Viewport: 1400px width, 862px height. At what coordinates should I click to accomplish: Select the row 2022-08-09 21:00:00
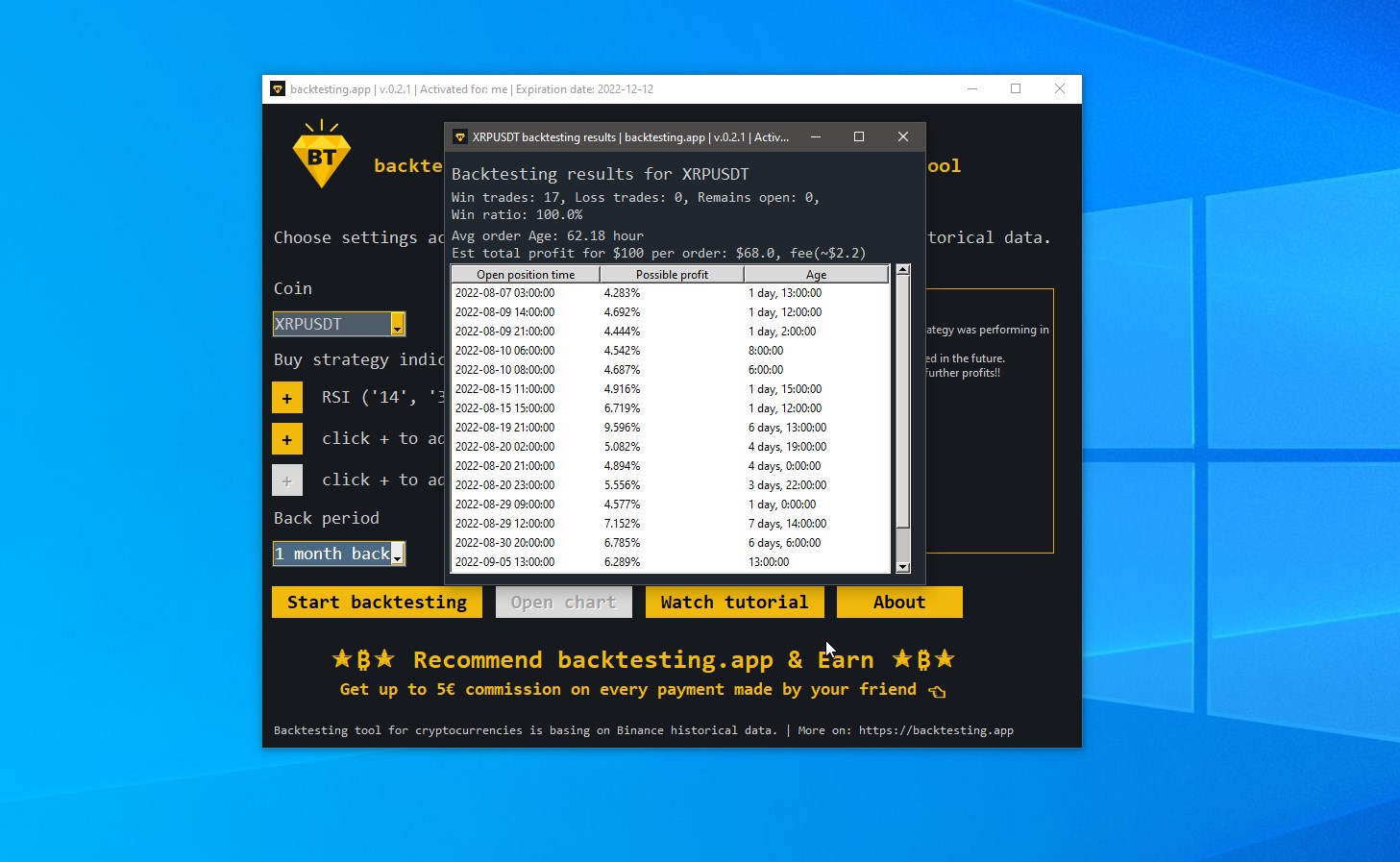(x=671, y=332)
